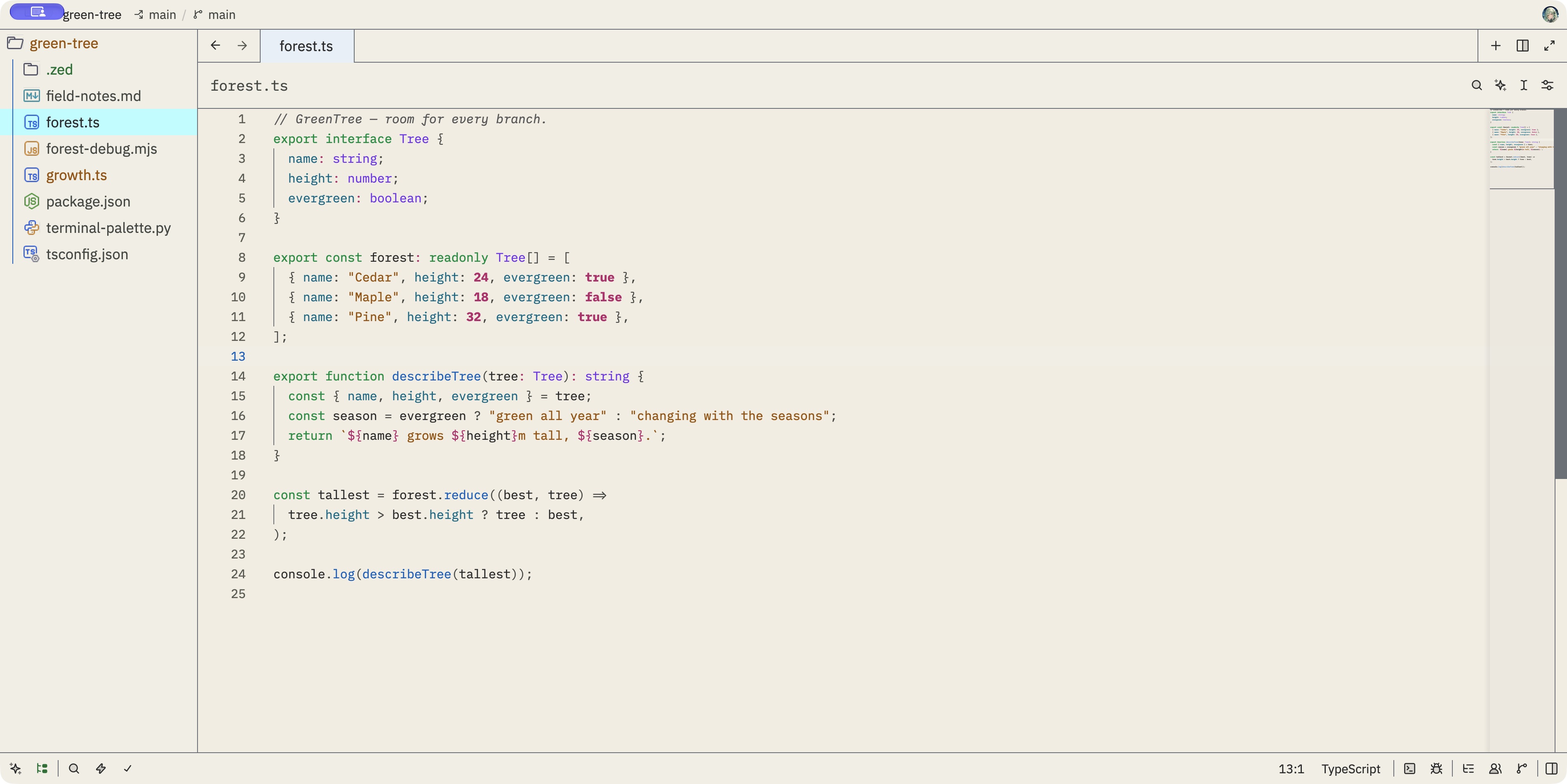
Task: Go back with the left arrow
Action: [215, 46]
